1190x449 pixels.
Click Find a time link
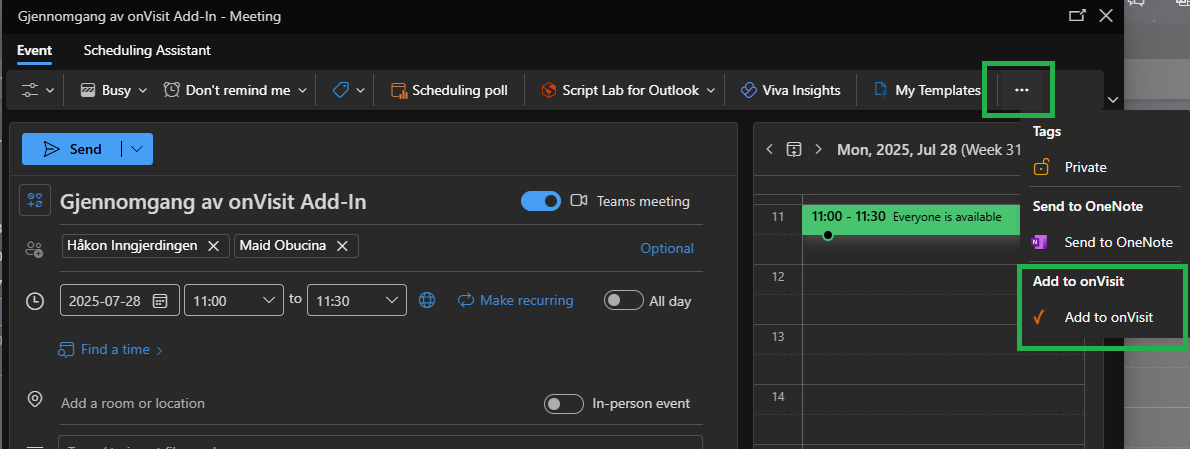coord(111,350)
